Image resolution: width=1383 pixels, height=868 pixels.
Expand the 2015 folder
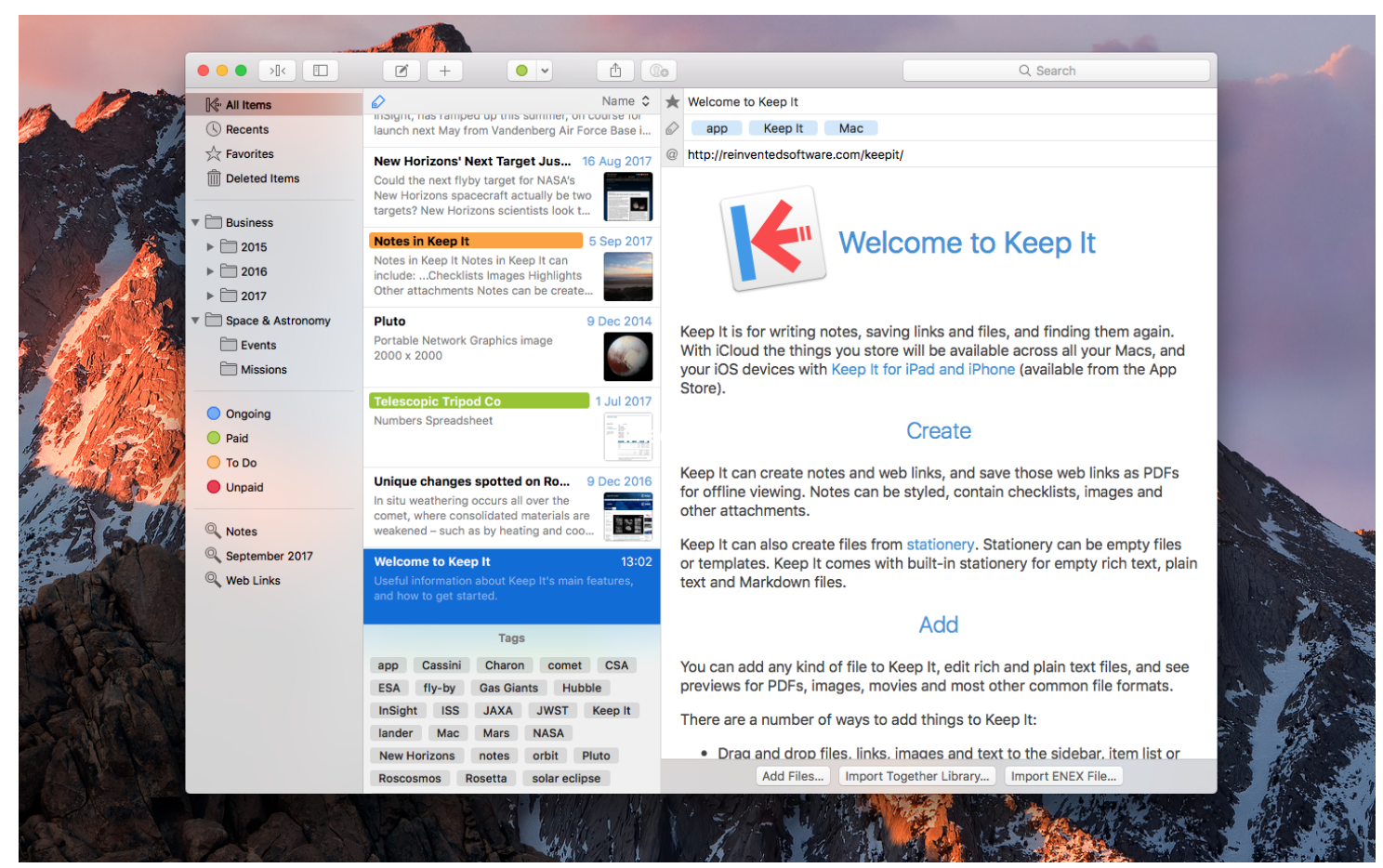210,247
